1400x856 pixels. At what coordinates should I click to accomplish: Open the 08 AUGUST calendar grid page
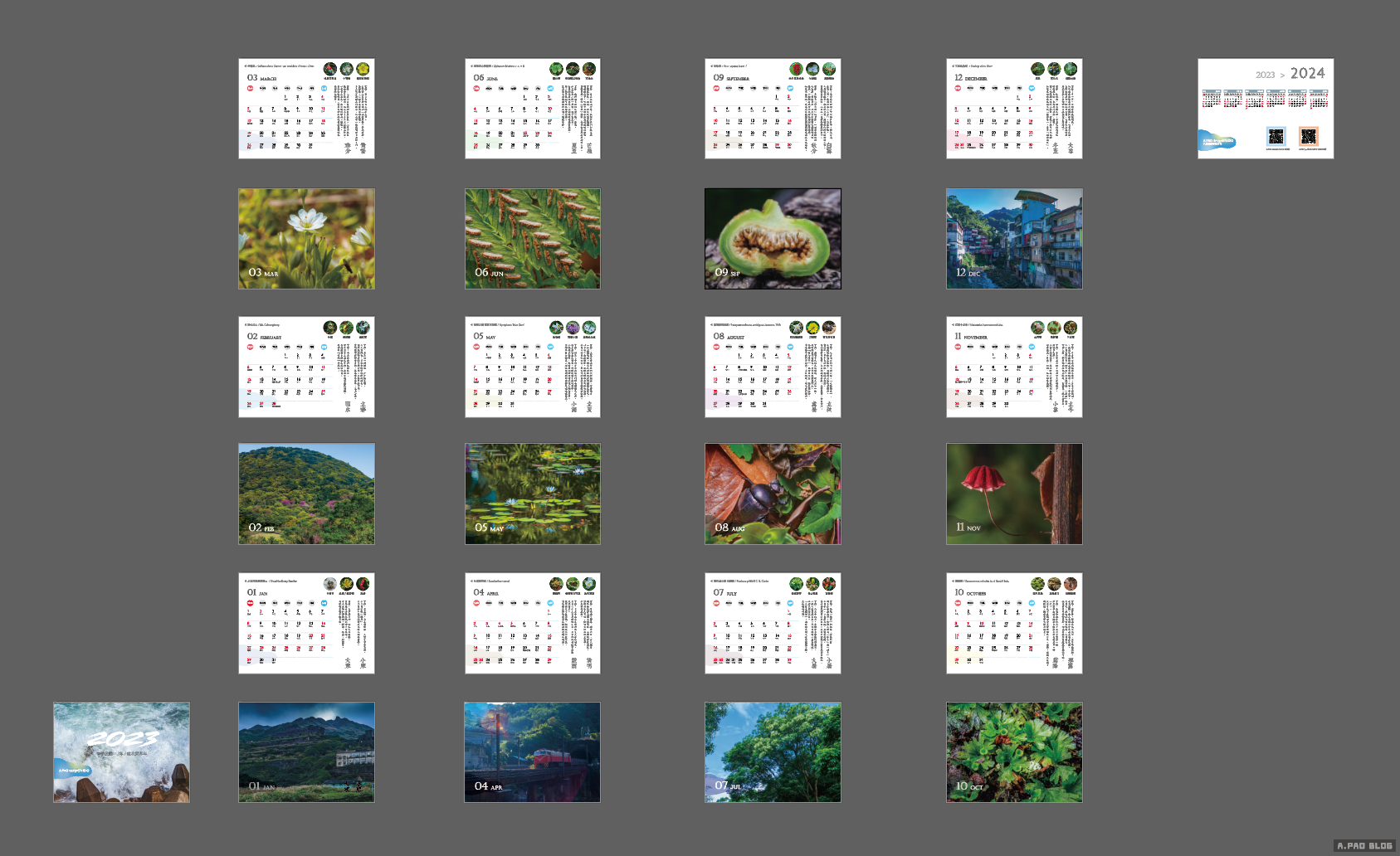(x=773, y=367)
